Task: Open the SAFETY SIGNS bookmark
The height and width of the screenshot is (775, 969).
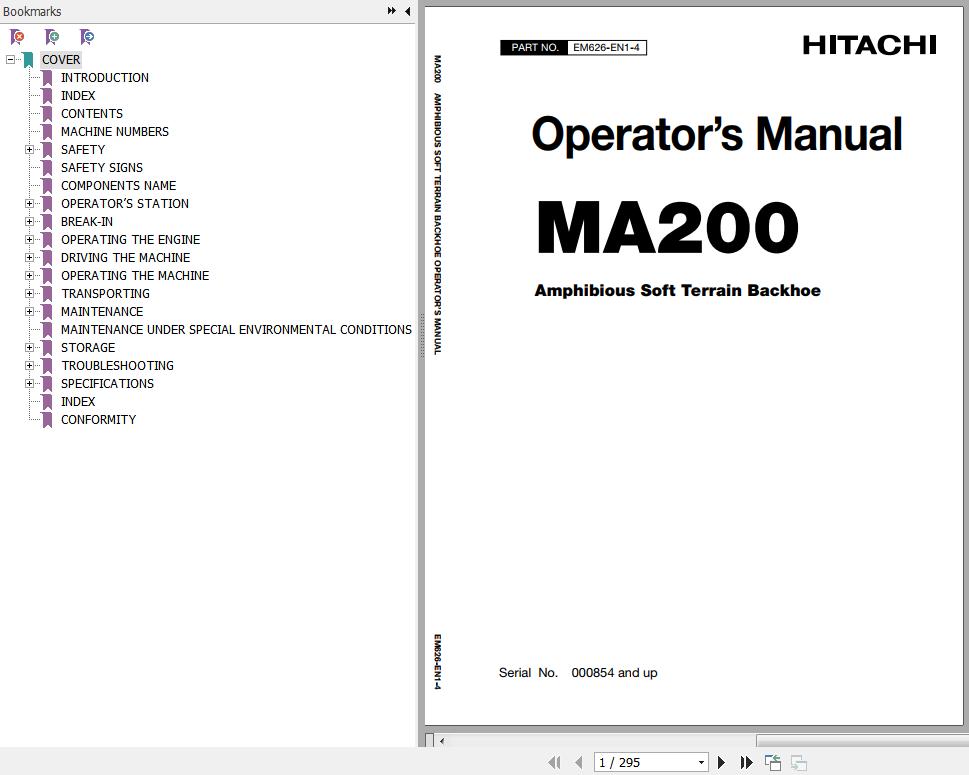Action: coord(101,167)
